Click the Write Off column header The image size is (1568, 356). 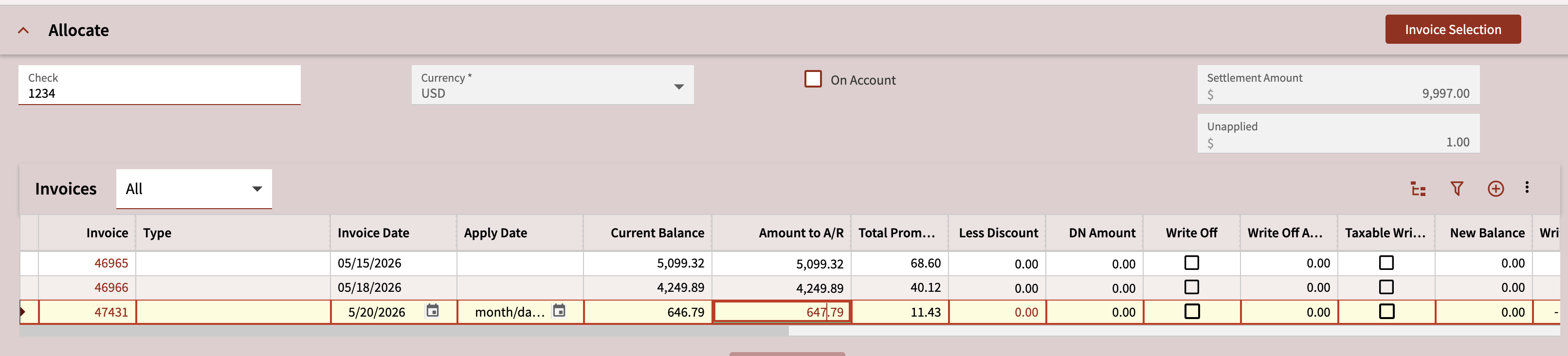point(1191,232)
